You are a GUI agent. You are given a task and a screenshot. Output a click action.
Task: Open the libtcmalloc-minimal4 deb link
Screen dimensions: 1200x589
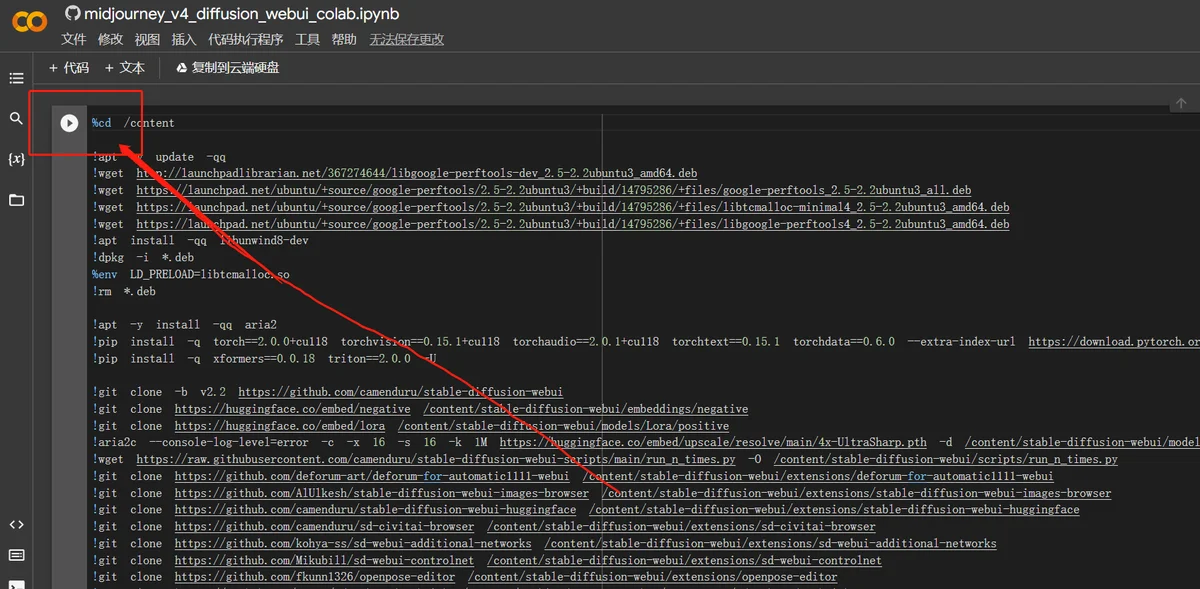click(x=573, y=207)
